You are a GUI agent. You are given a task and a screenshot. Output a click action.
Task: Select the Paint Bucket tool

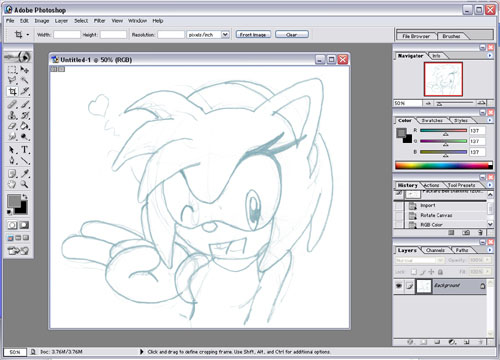click(x=25, y=126)
